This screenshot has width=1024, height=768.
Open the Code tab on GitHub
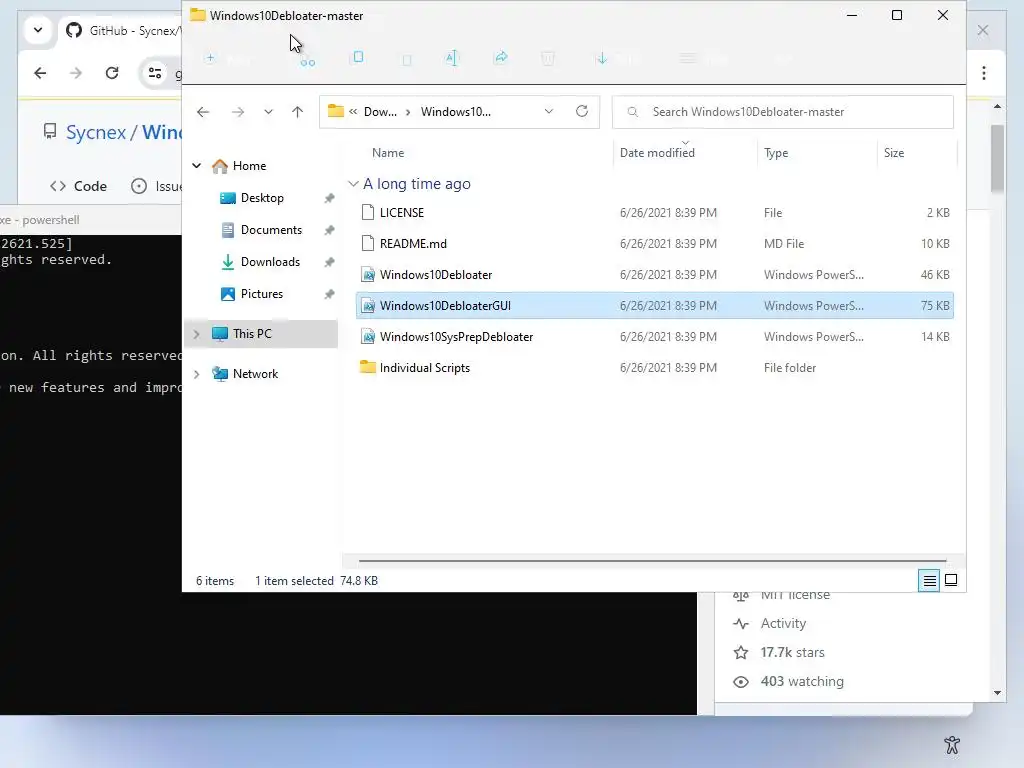[x=78, y=186]
